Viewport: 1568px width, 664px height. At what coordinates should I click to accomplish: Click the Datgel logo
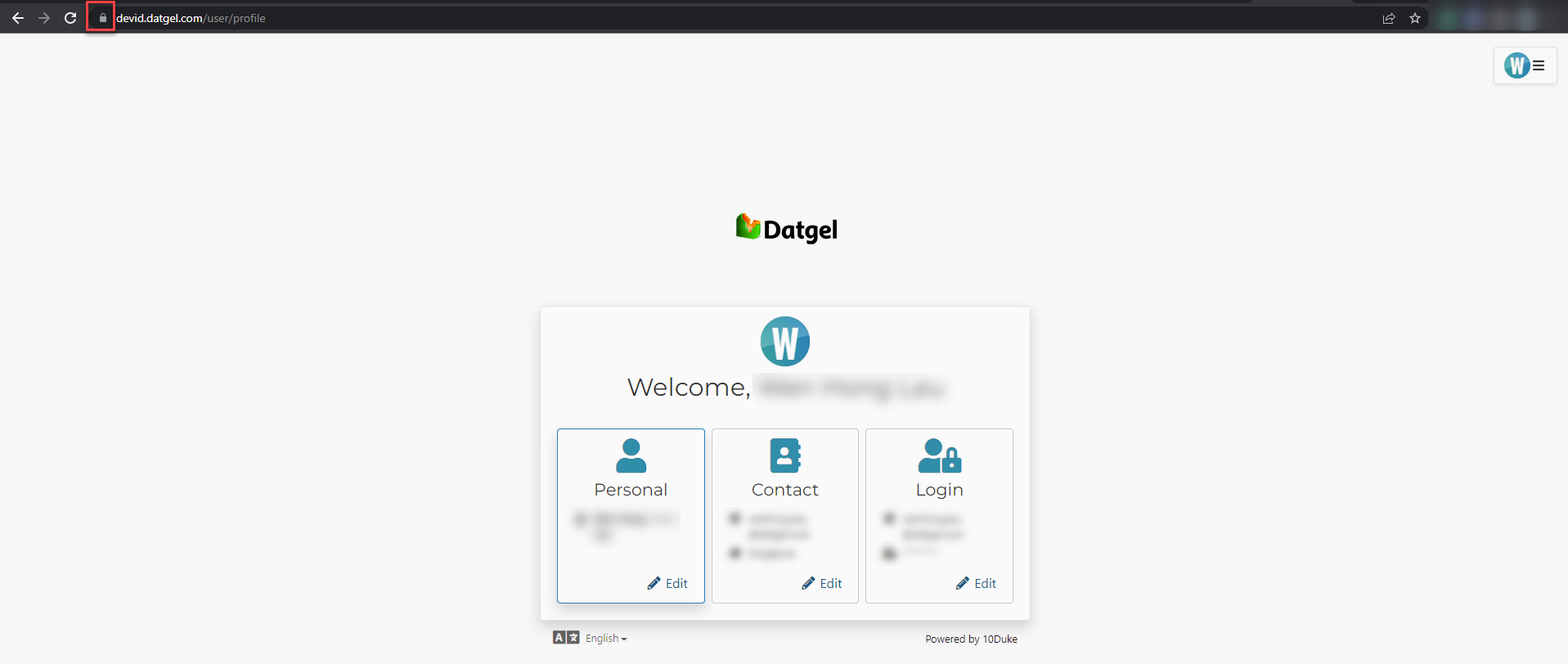click(x=786, y=229)
